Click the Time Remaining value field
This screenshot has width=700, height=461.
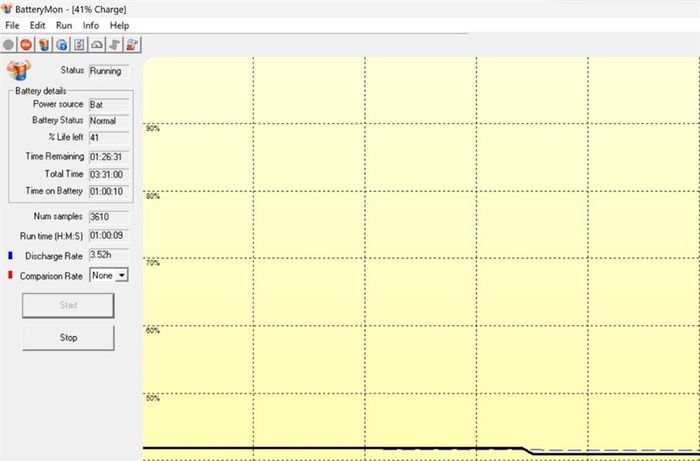[108, 156]
